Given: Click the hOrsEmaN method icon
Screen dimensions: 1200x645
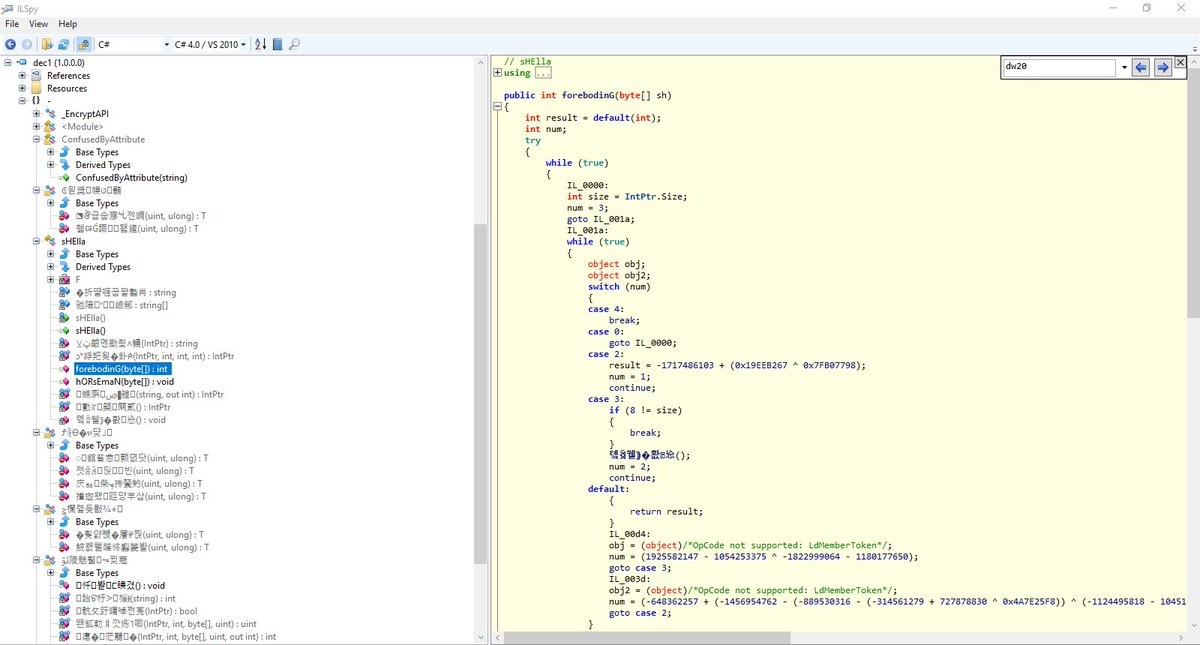Looking at the screenshot, I should [x=65, y=382].
